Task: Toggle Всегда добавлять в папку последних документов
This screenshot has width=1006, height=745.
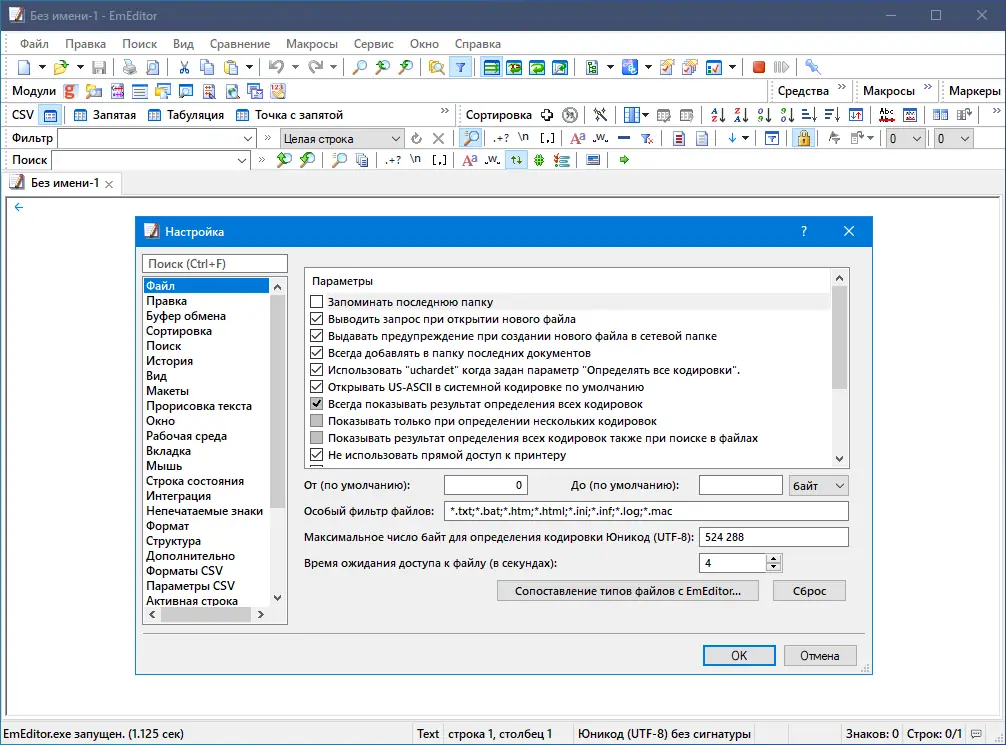Action: [x=316, y=353]
